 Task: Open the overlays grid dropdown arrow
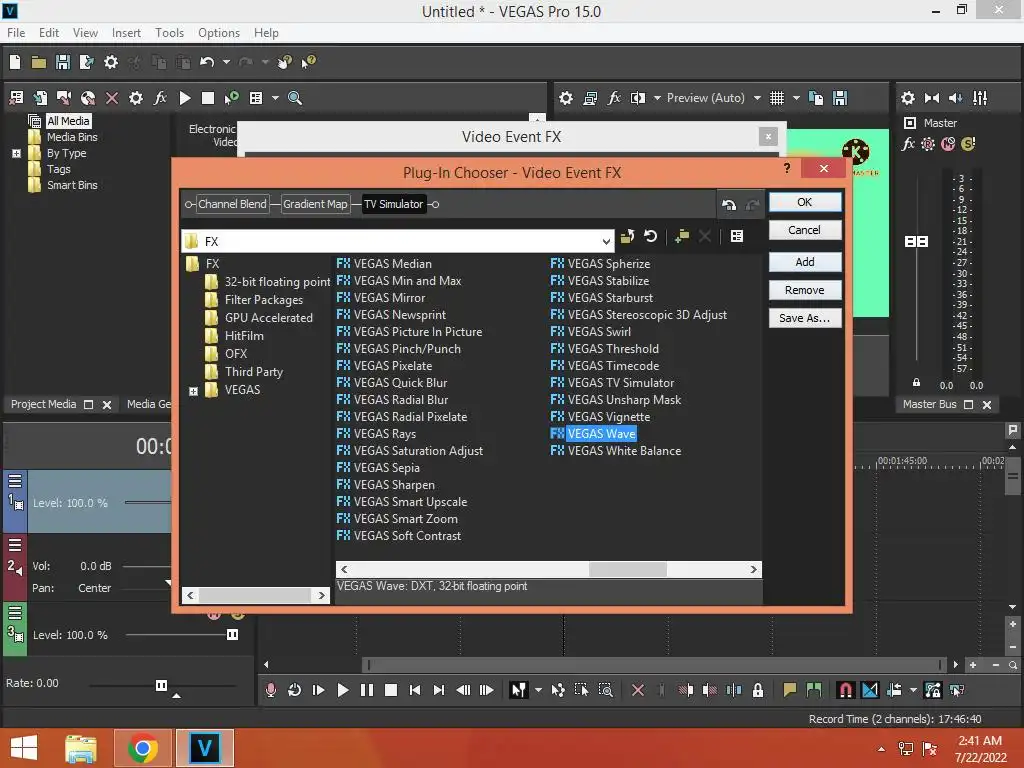(796, 98)
